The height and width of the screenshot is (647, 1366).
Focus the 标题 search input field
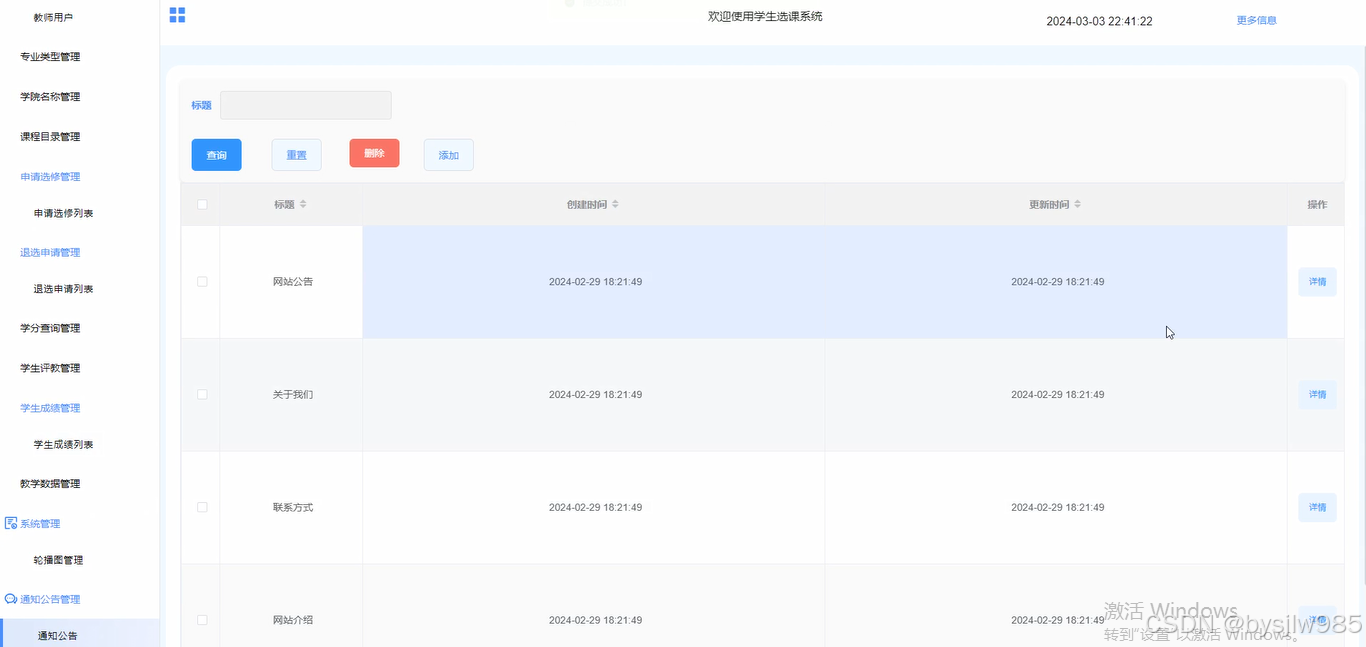point(306,105)
